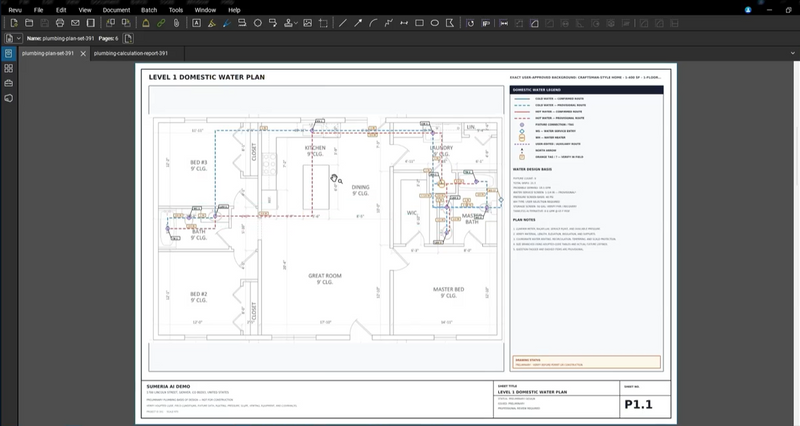The image size is (800, 426).
Task: Select the Ellipse shape tool
Action: tap(435, 23)
